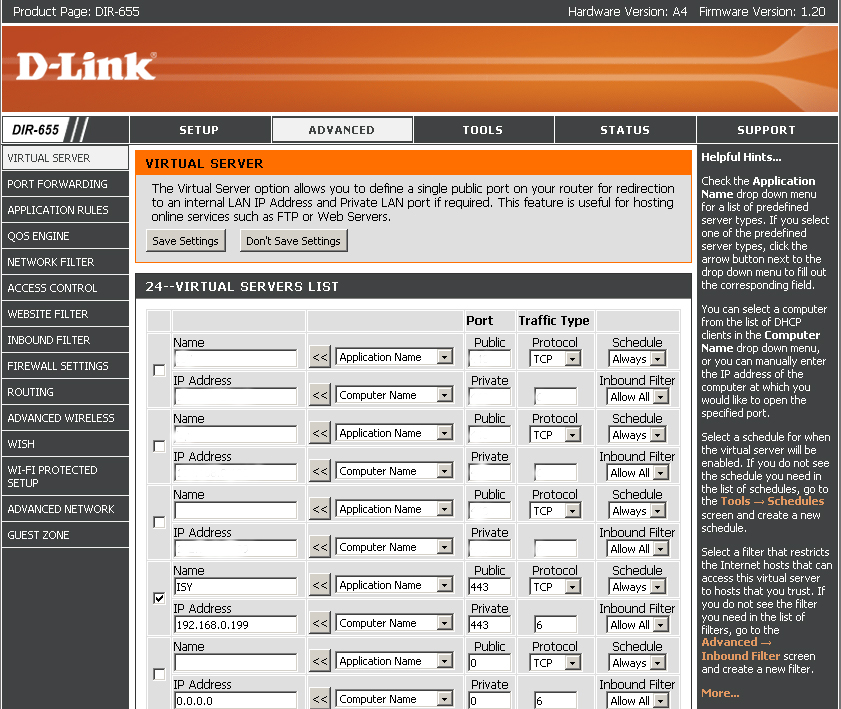Go to Guest Zone settings

65,535
